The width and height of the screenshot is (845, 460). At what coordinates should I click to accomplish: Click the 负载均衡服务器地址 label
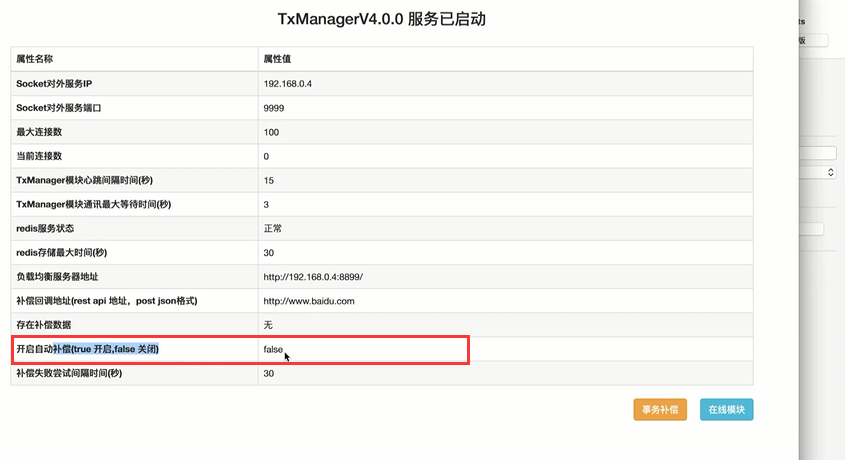tap(57, 277)
